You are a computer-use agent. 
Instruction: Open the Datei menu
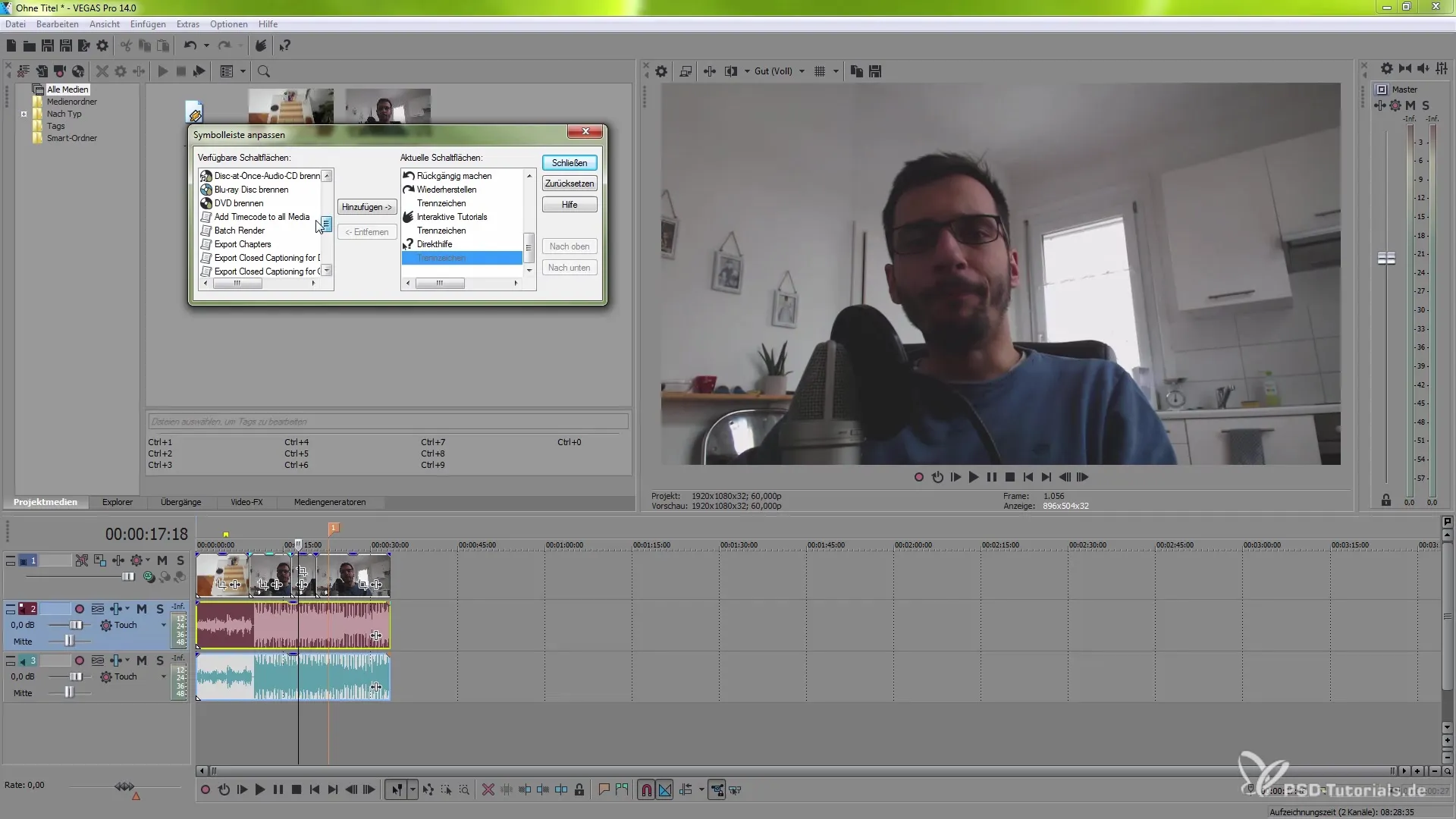coord(15,24)
